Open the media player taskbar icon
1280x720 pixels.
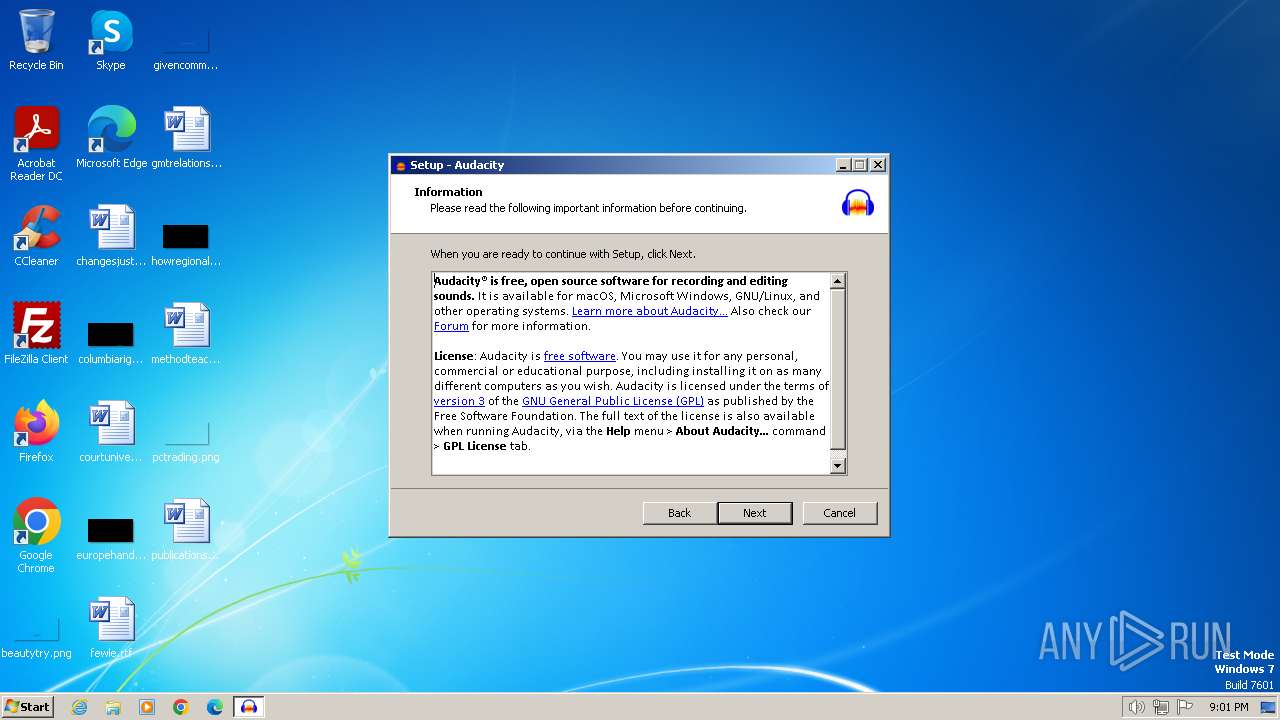click(x=147, y=707)
